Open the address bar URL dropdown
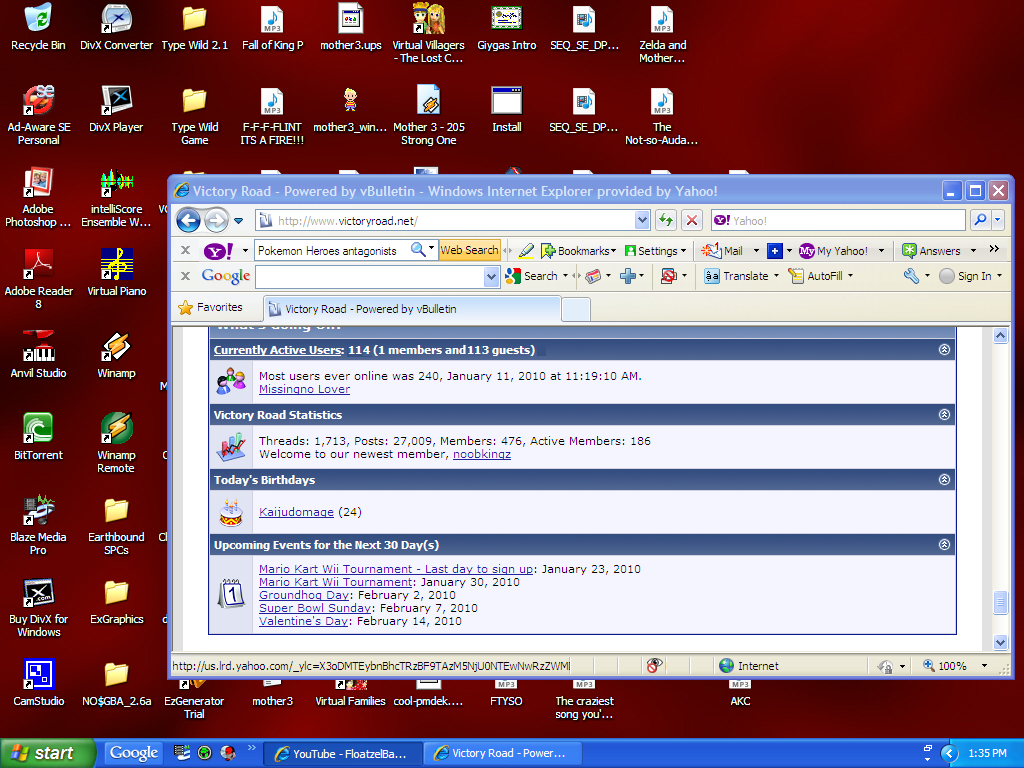Screen dimensions: 1024x768 pyautogui.click(x=642, y=220)
